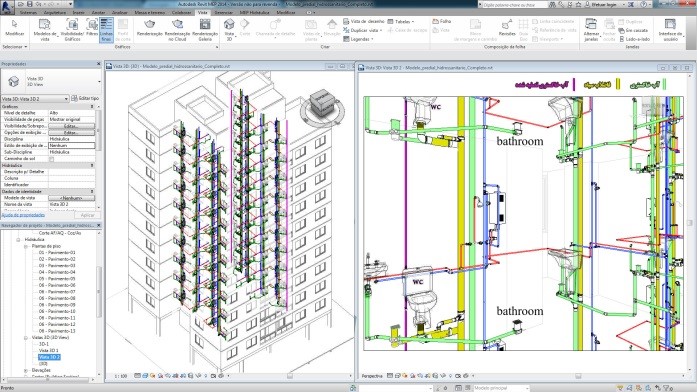The height and width of the screenshot is (392, 697).
Task: Open the Revisões tool
Action: point(507,28)
